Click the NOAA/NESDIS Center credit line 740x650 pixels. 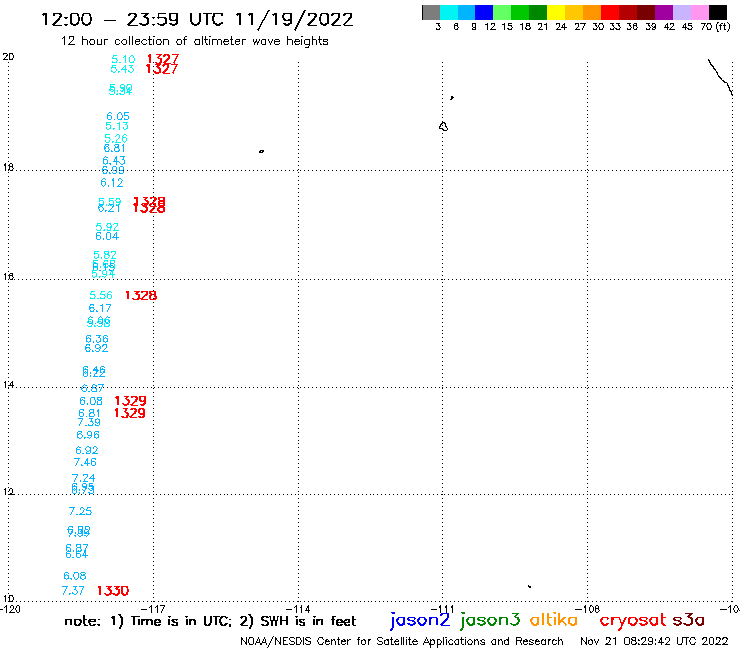402,641
